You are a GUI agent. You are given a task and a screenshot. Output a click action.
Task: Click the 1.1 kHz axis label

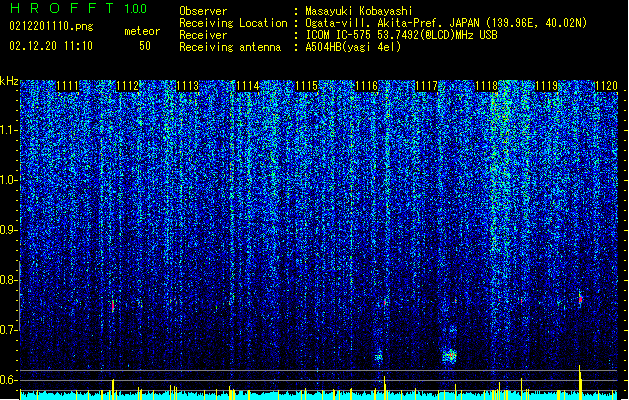[x=9, y=130]
